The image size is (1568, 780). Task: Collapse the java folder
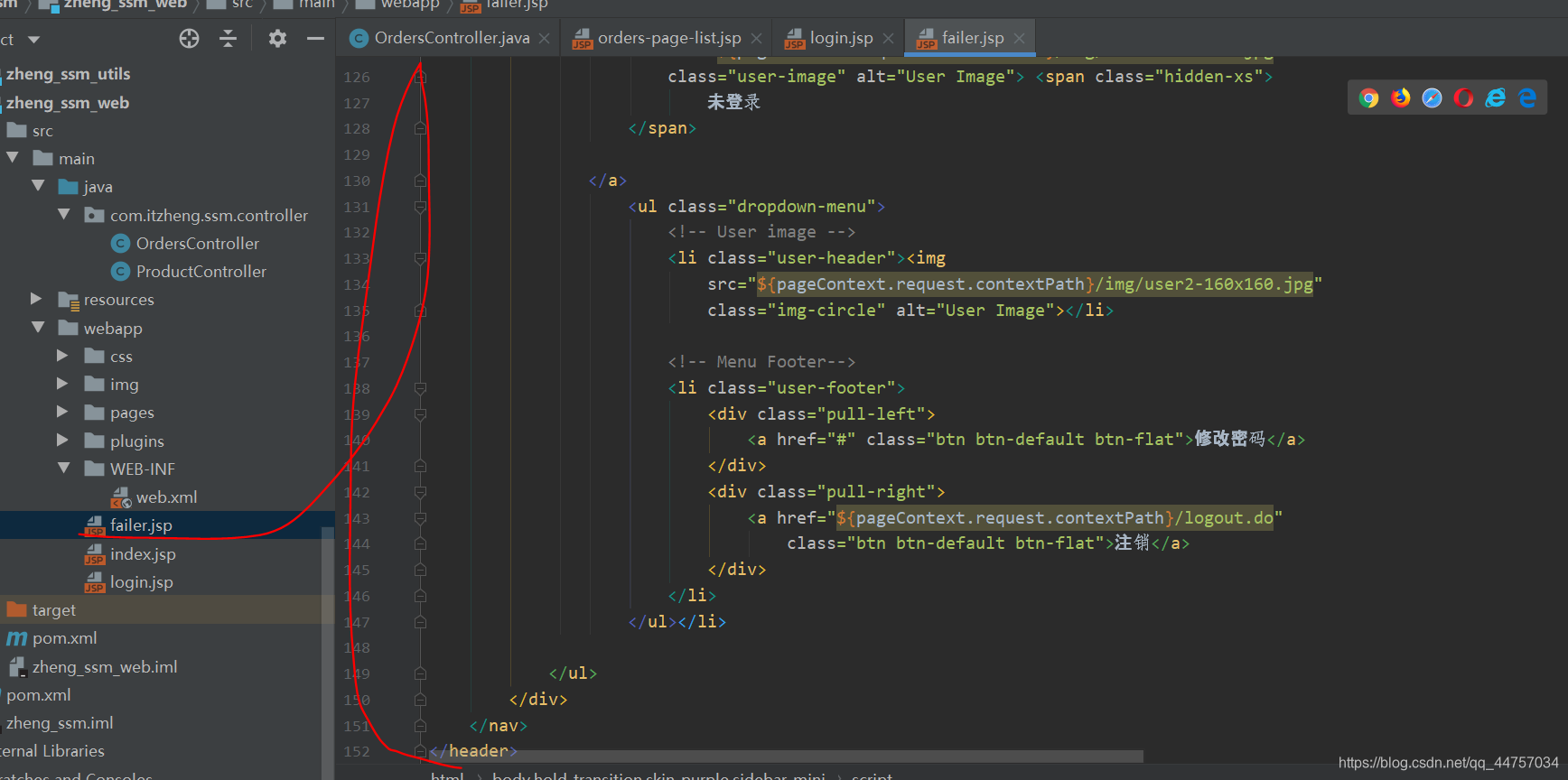(x=38, y=186)
